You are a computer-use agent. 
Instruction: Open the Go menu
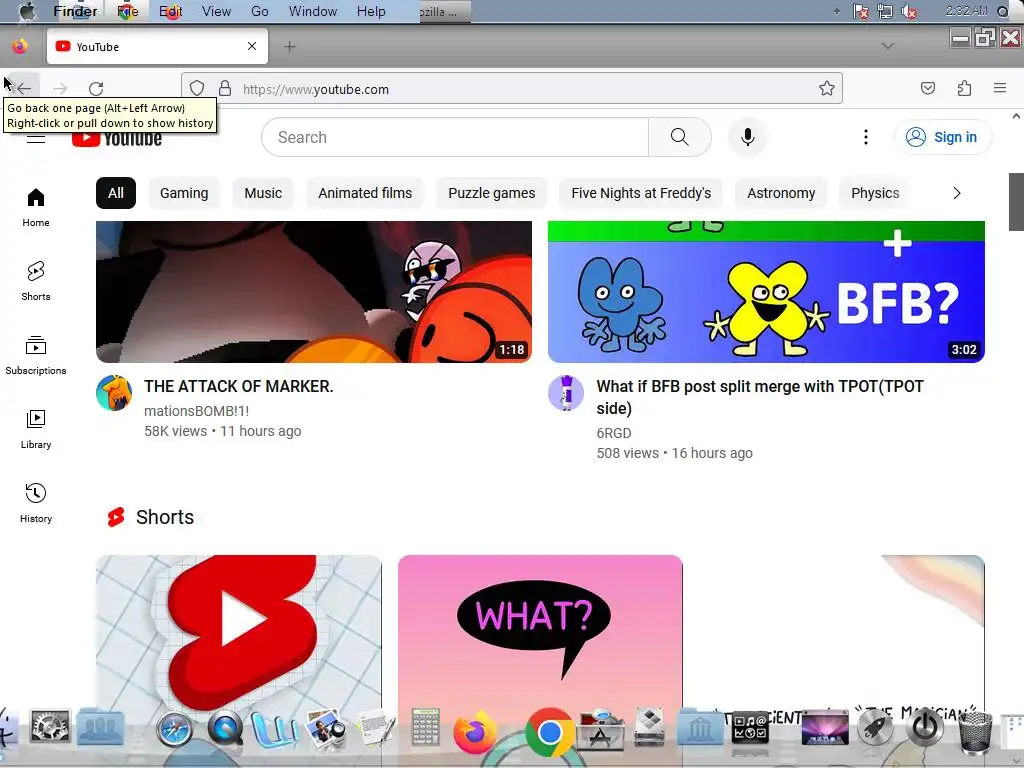(259, 11)
